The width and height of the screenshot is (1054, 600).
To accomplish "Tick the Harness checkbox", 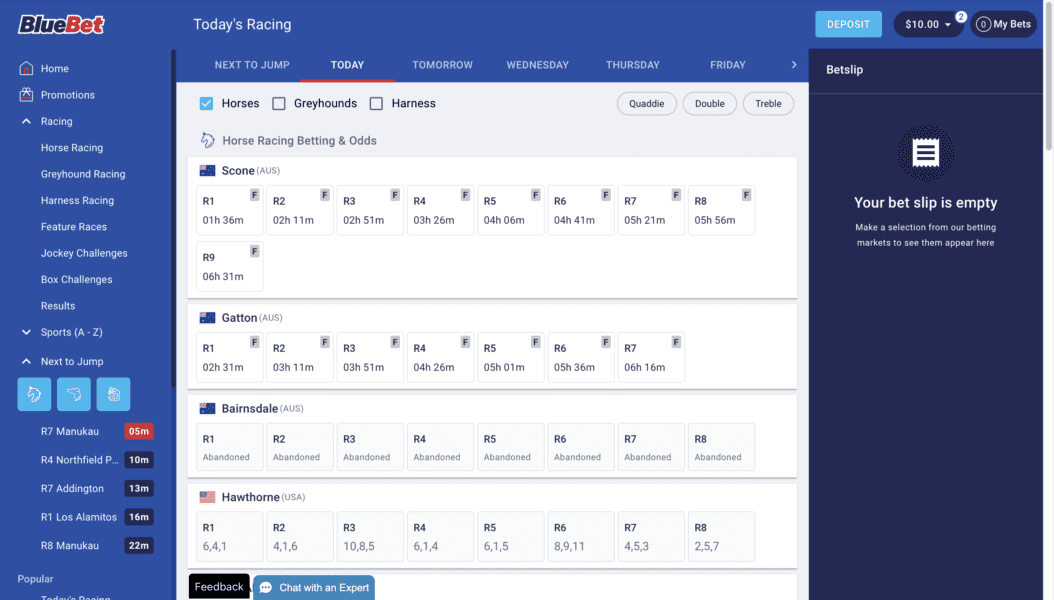I will coord(377,104).
